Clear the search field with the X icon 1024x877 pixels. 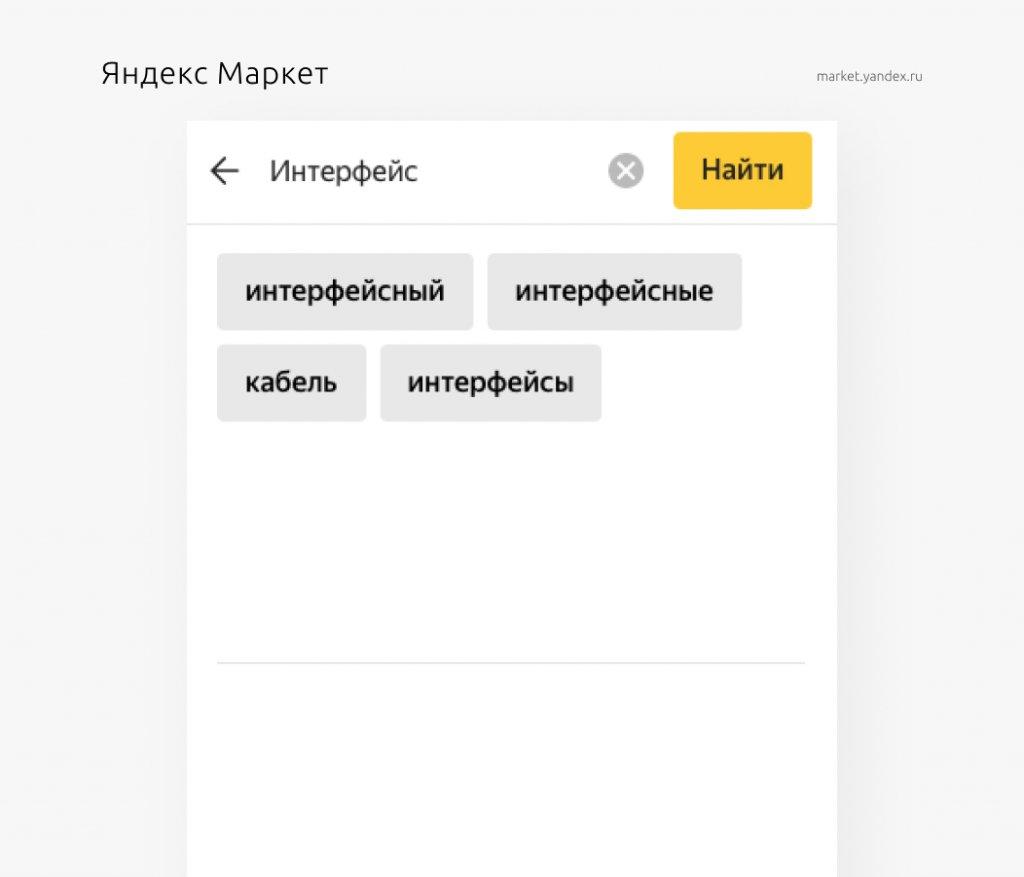click(626, 171)
